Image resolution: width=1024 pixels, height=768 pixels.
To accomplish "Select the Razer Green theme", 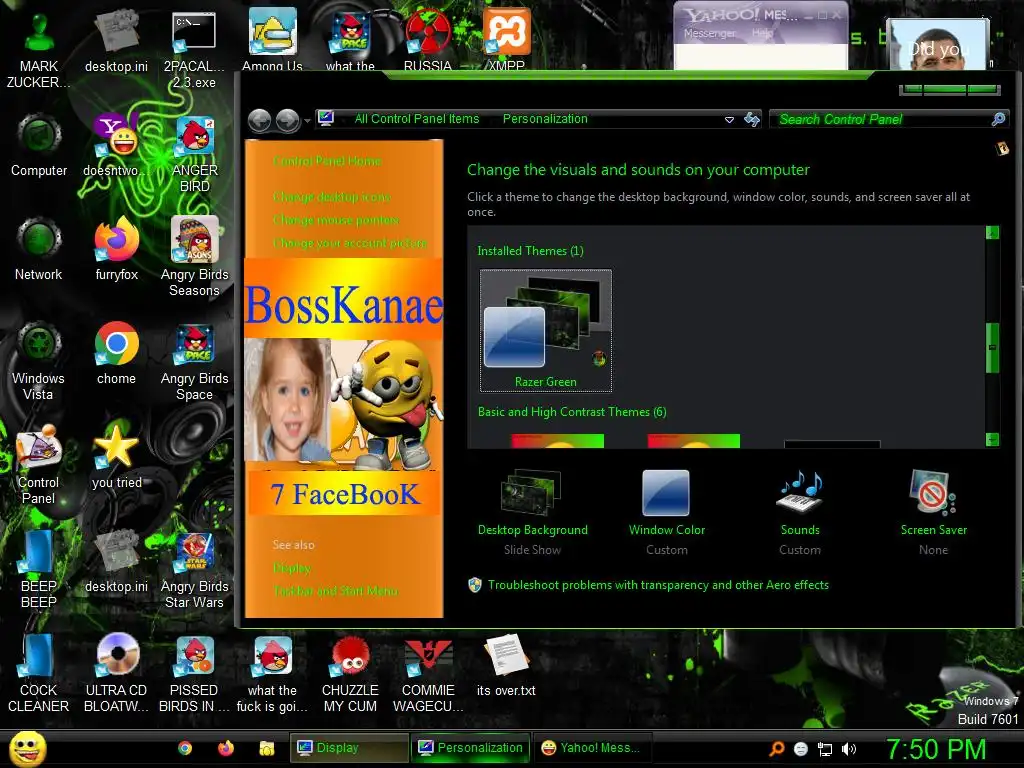I will click(546, 331).
